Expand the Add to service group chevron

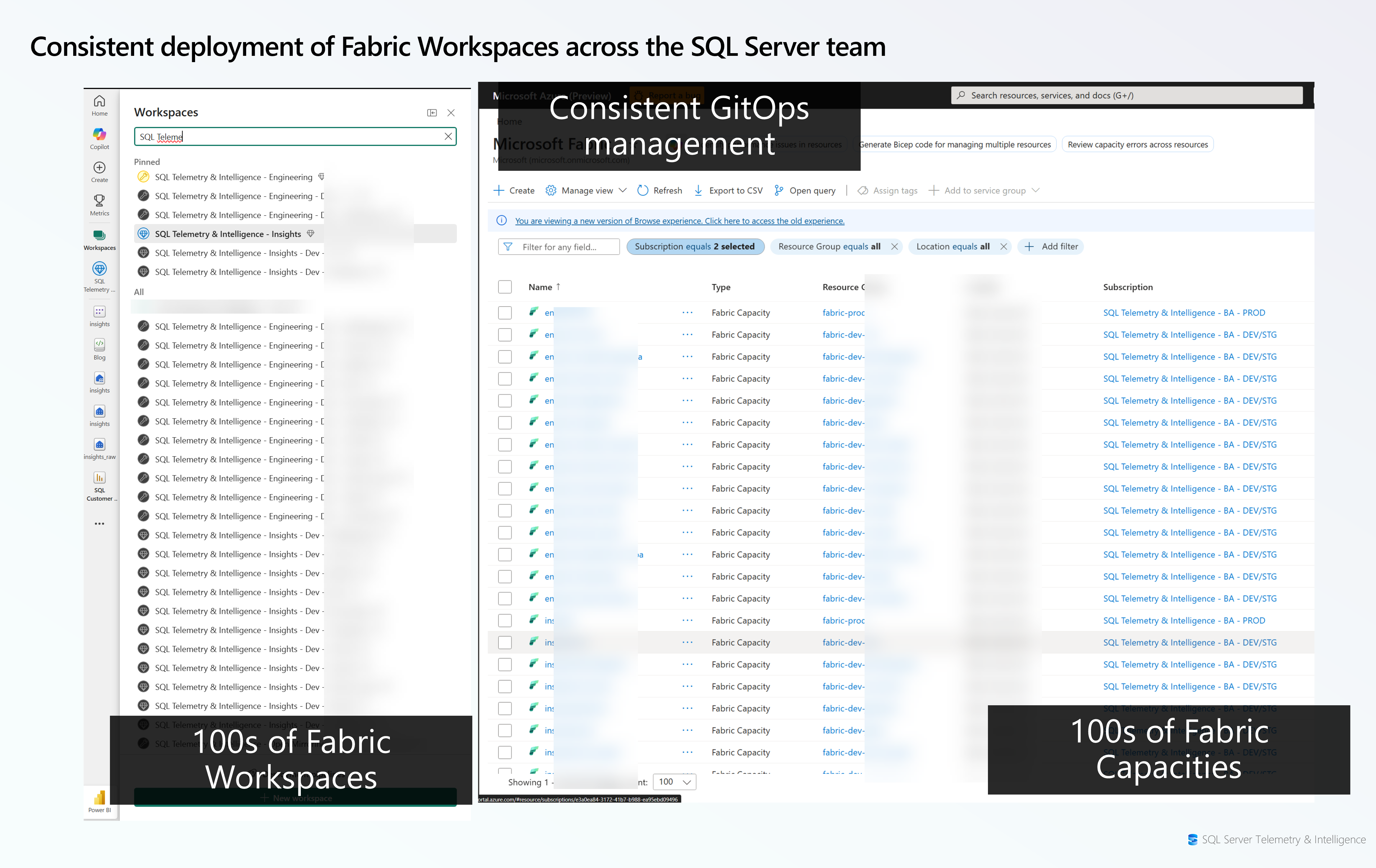click(x=1036, y=190)
